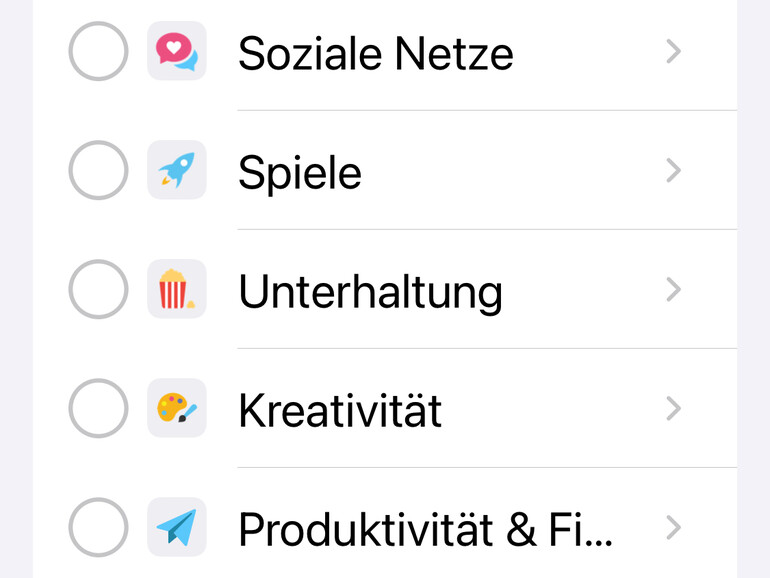Tap the Produktivität & Fi... text label
This screenshot has height=578, width=770.
point(425,529)
